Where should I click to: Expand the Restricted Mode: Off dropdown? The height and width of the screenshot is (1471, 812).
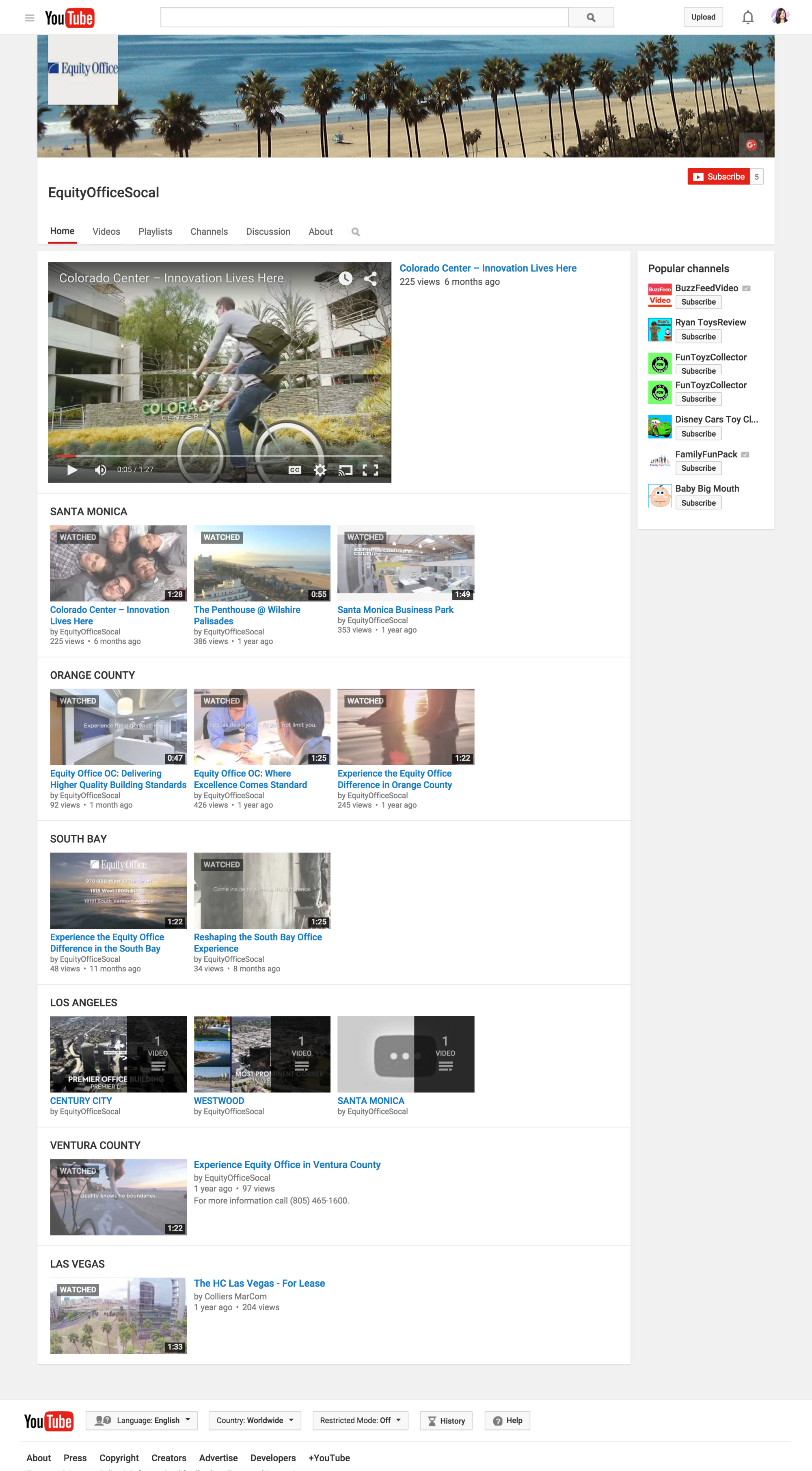click(x=360, y=1421)
